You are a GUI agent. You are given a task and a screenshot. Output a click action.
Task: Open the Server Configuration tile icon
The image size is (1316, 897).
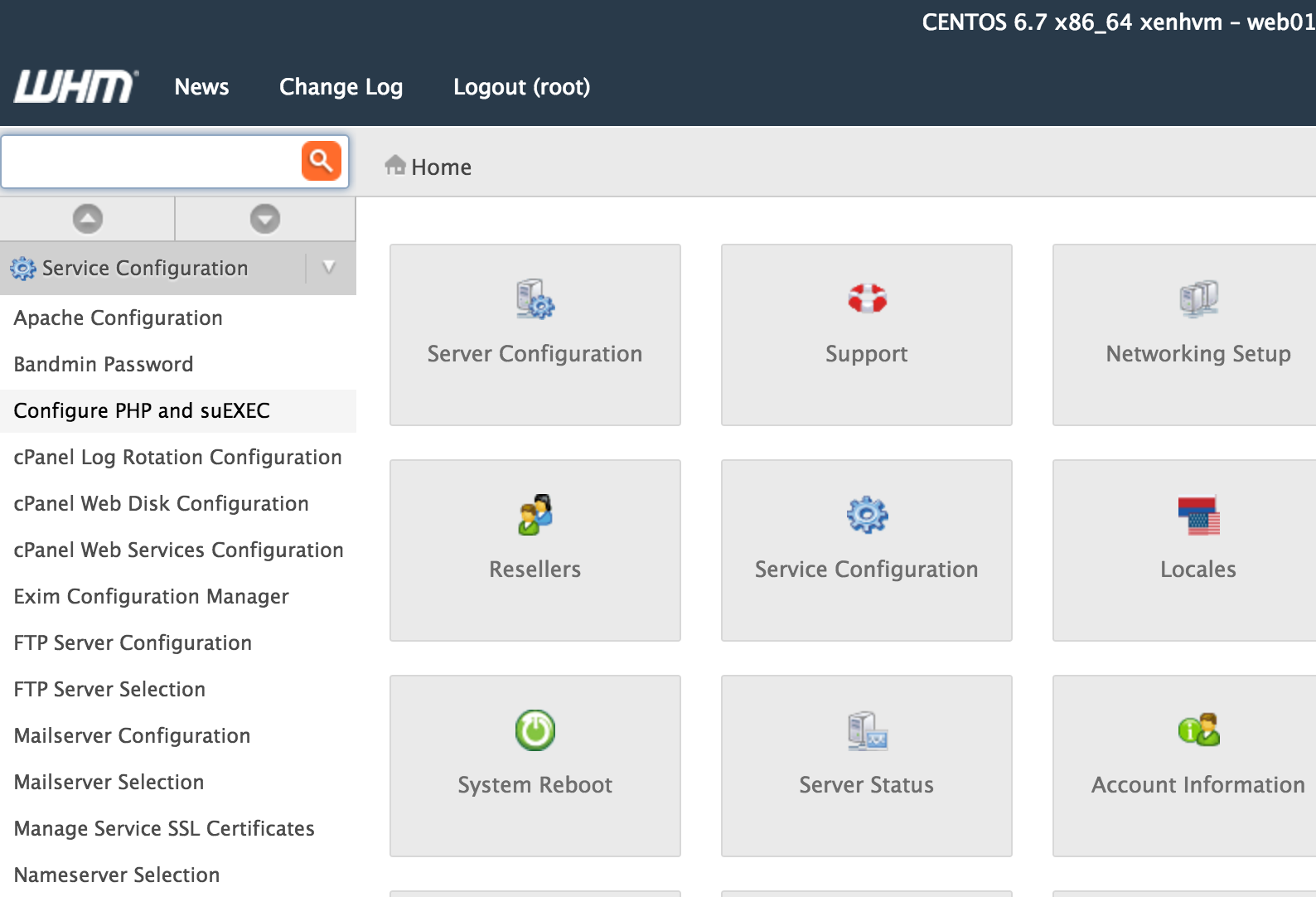[x=535, y=299]
